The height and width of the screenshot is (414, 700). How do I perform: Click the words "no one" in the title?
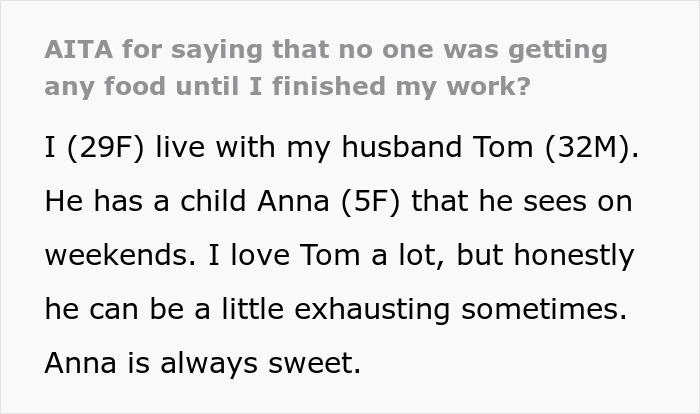click(x=358, y=49)
